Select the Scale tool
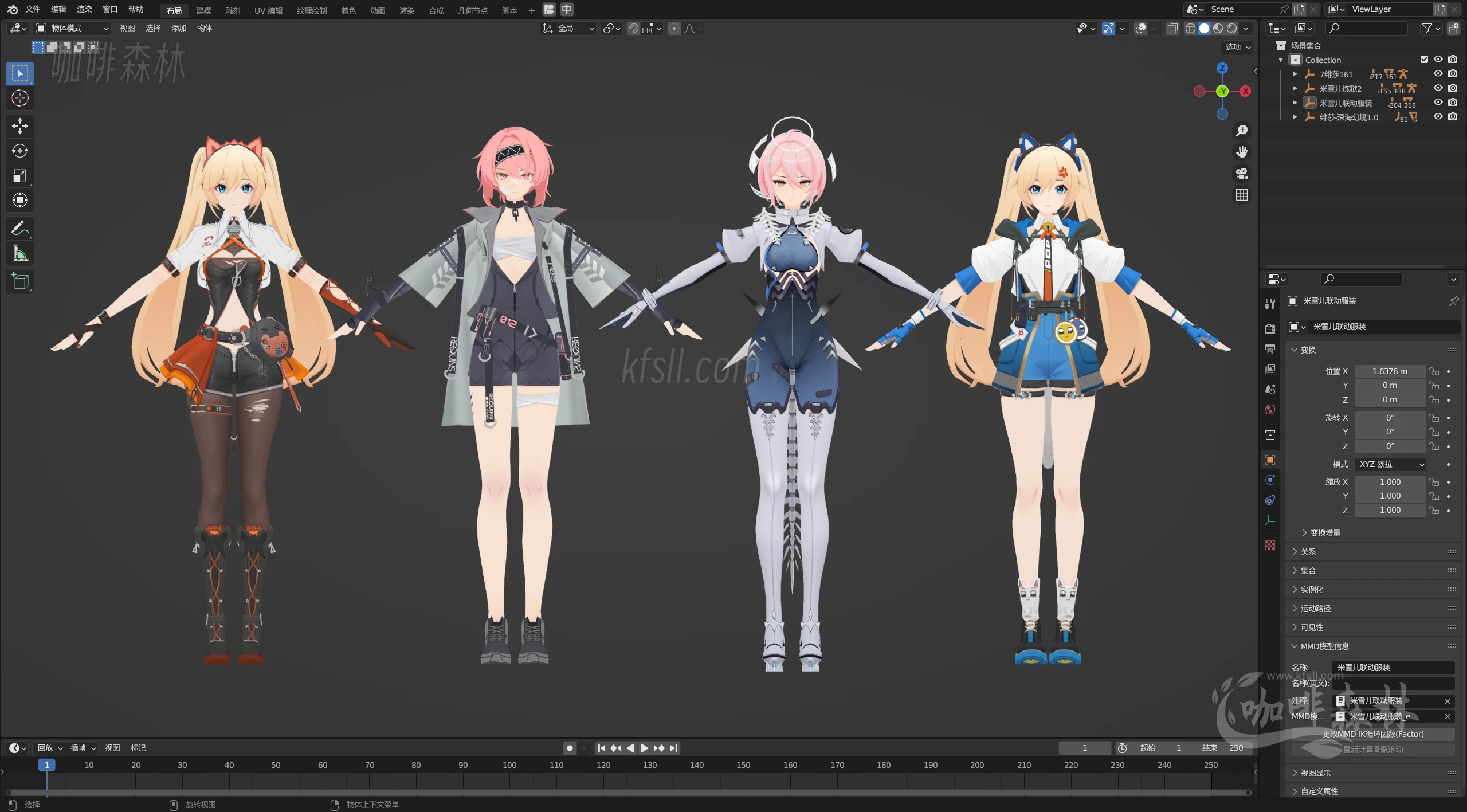The image size is (1467, 812). (20, 175)
